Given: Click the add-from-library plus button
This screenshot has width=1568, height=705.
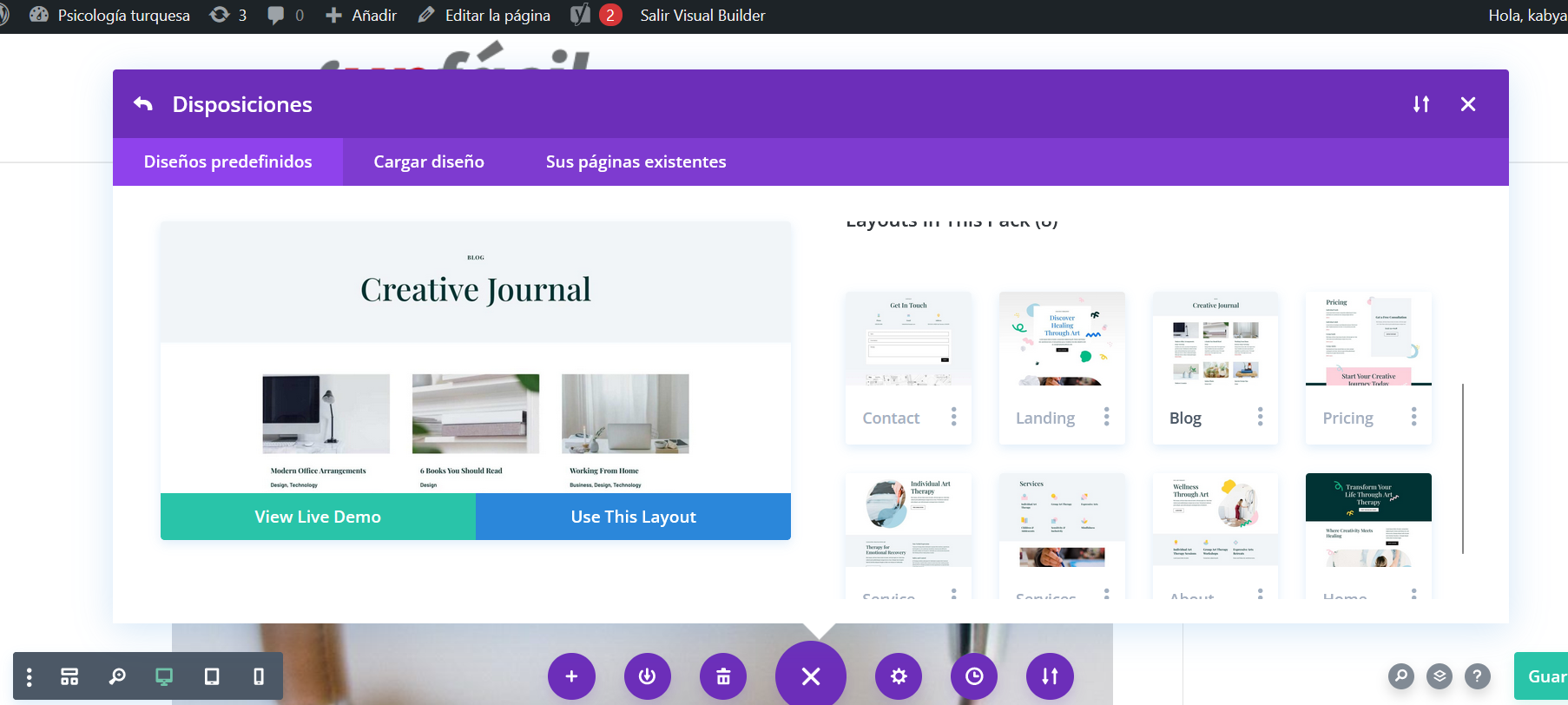Looking at the screenshot, I should tap(571, 676).
